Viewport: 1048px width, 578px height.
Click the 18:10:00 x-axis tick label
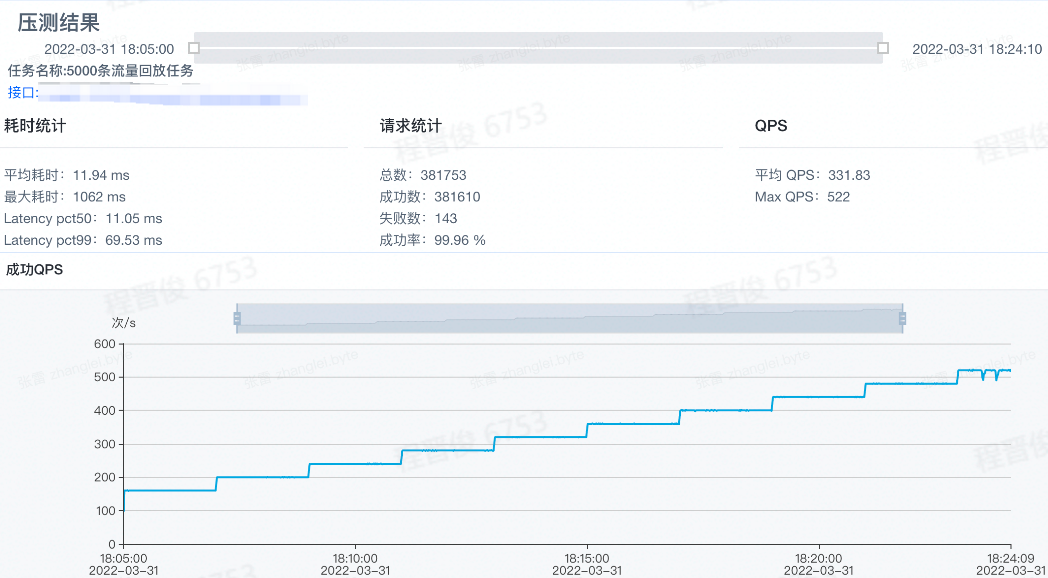[355, 558]
